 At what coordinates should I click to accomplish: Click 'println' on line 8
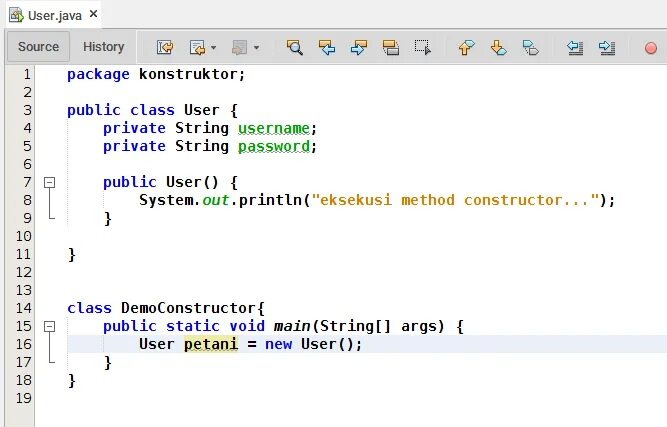[270, 200]
